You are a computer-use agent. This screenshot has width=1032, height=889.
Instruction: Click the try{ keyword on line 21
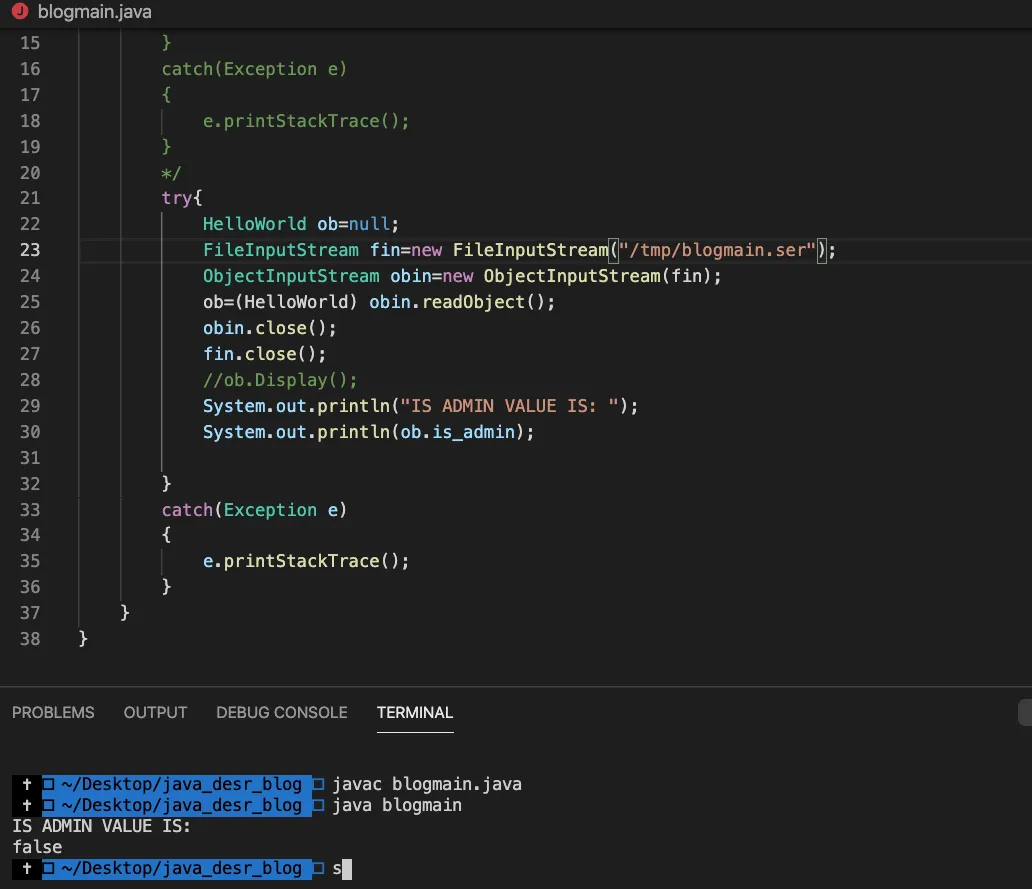(182, 198)
